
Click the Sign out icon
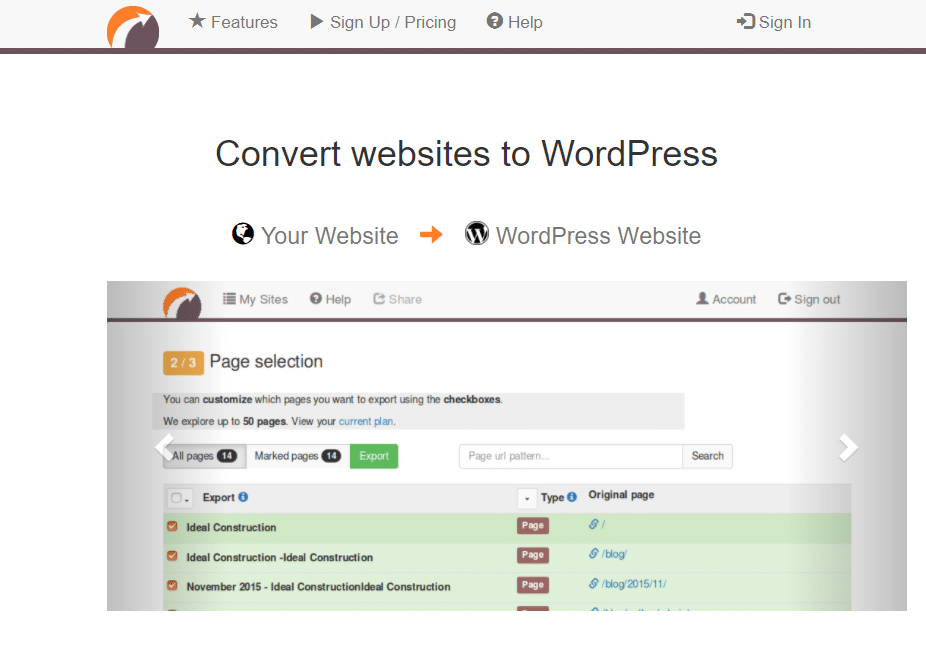tap(784, 298)
